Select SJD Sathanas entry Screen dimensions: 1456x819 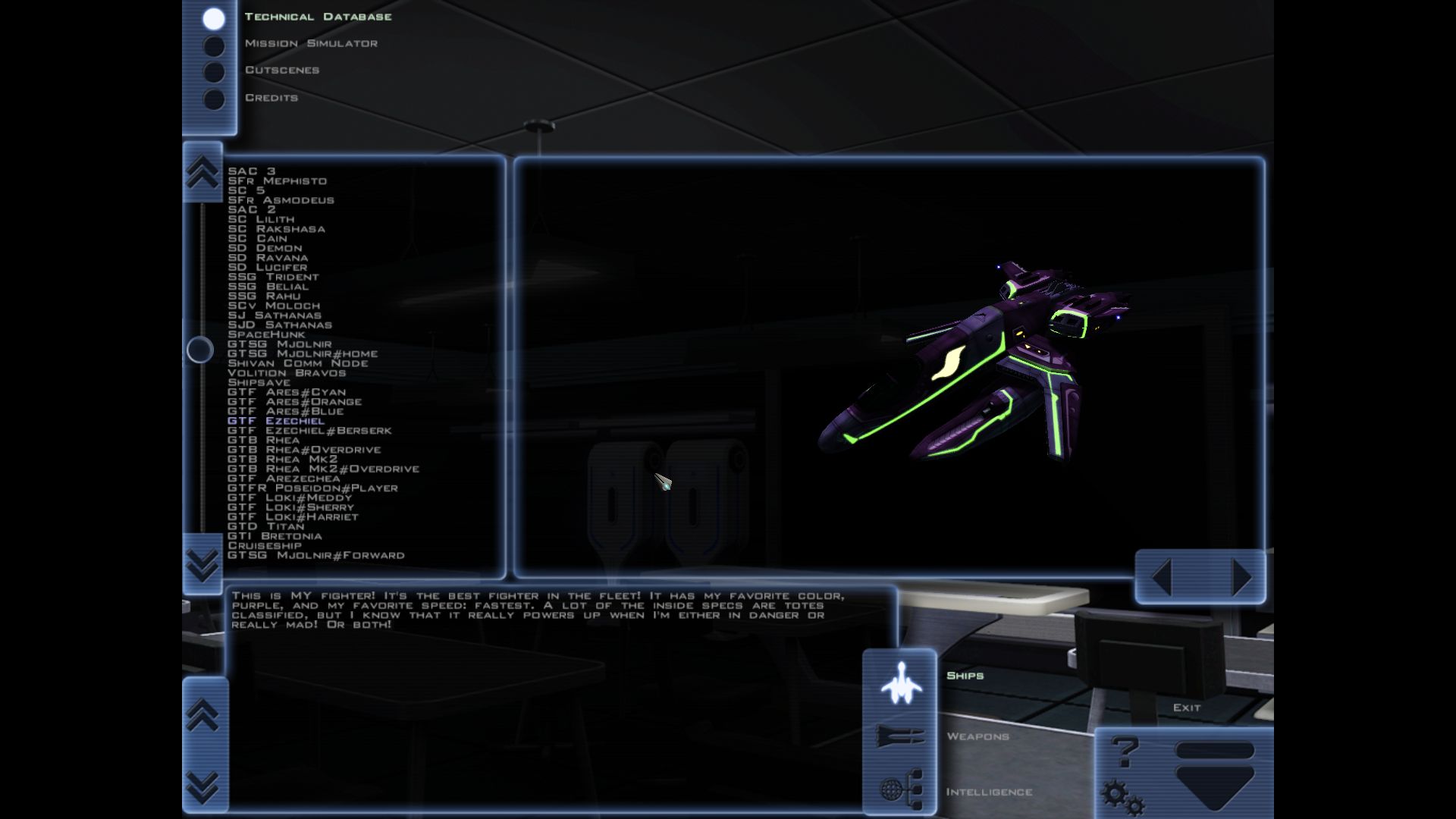tap(280, 325)
